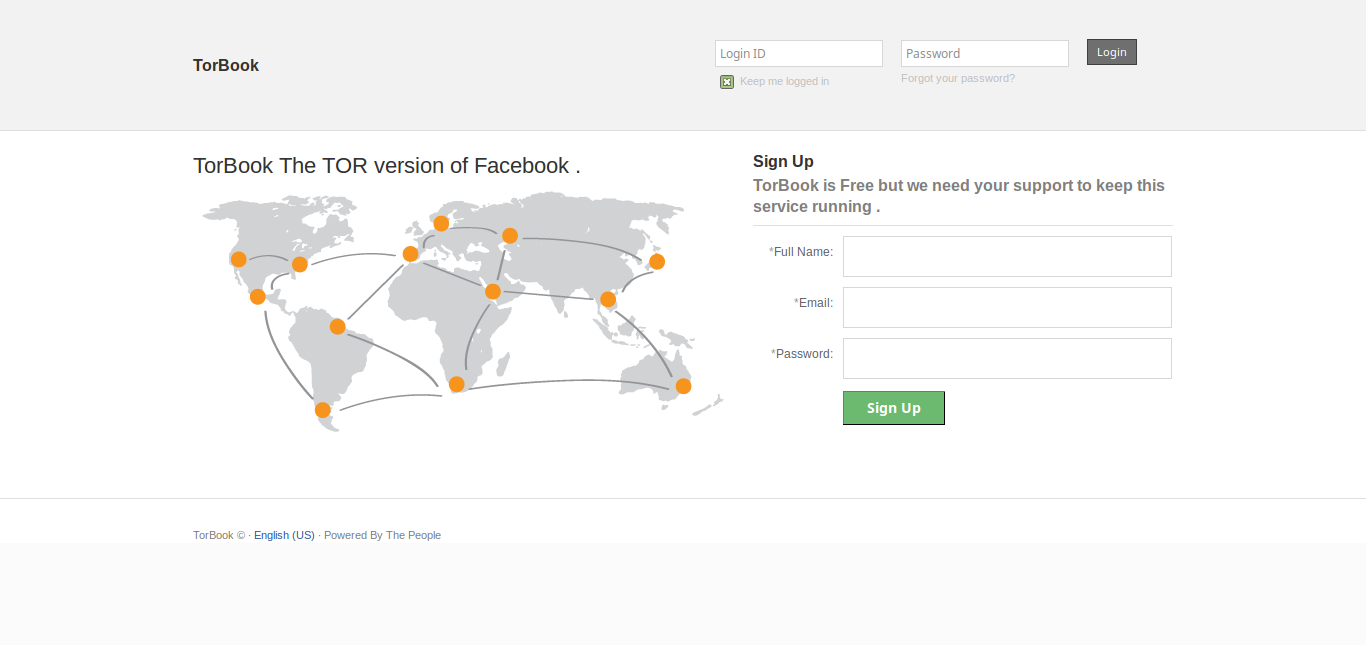Click the Email label
Image resolution: width=1366 pixels, height=645 pixels.
814,303
